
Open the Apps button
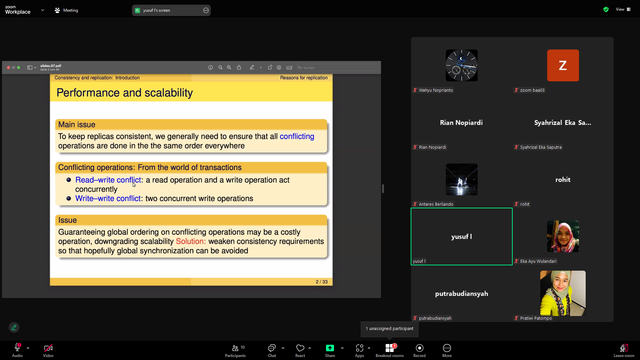(x=359, y=350)
